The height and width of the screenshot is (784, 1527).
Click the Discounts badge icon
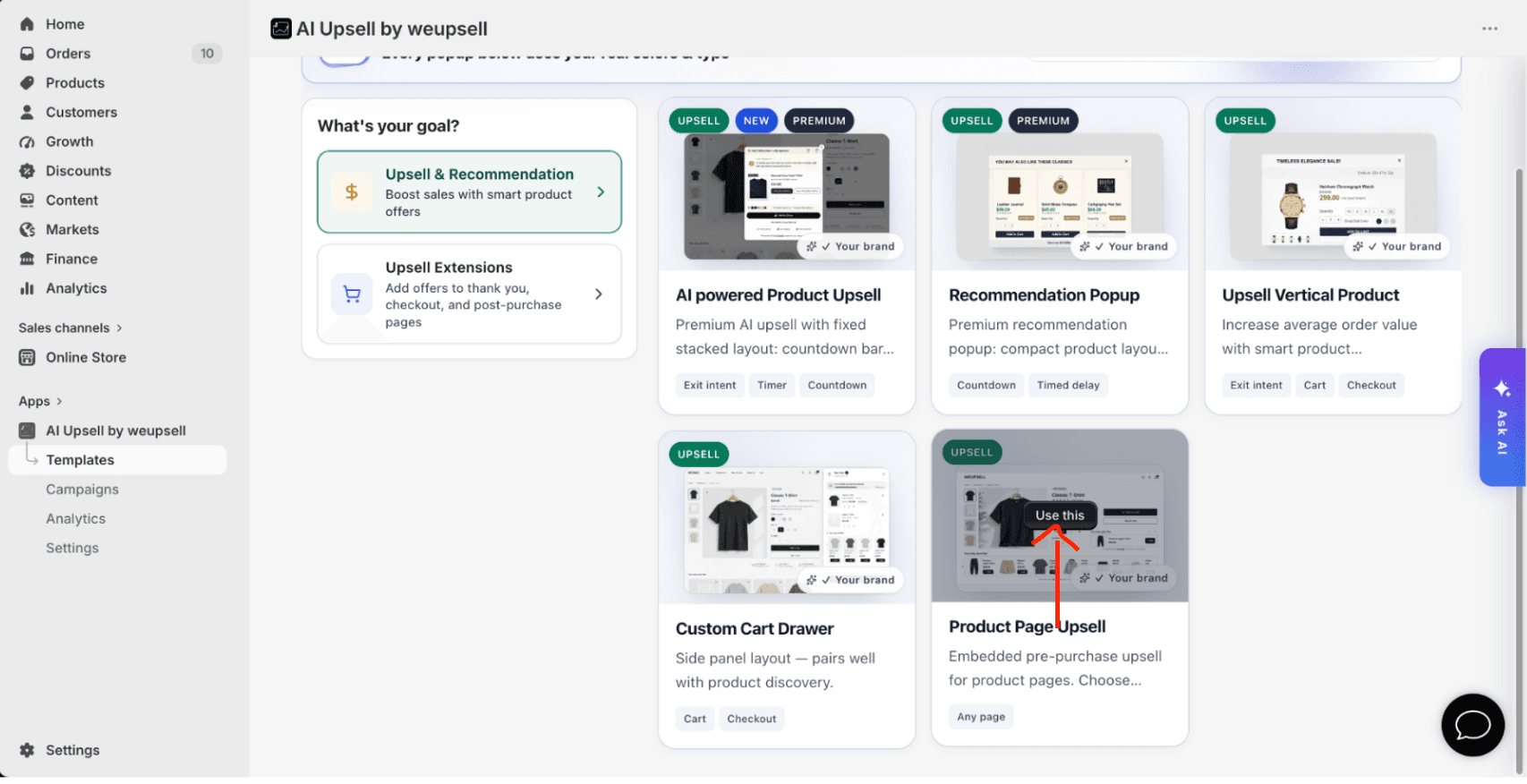27,171
